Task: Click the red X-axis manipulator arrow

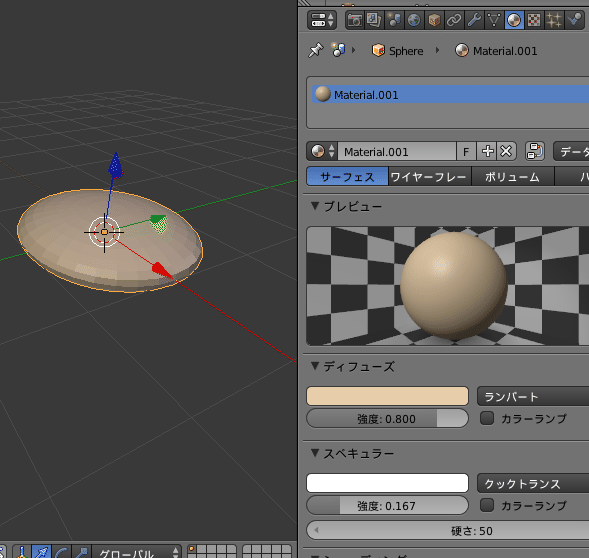Action: (162, 269)
